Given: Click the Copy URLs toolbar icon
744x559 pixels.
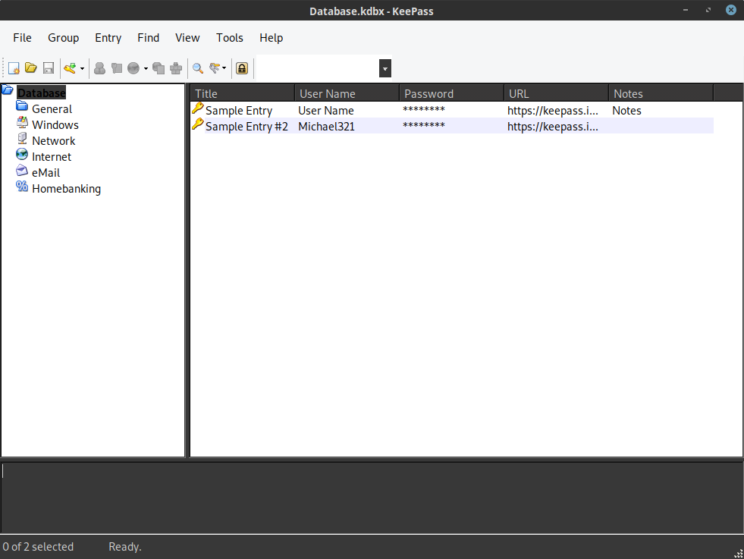Looking at the screenshot, I should coord(158,68).
